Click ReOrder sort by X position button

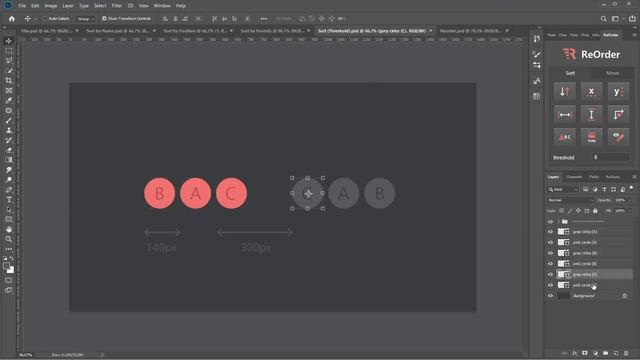tap(591, 91)
